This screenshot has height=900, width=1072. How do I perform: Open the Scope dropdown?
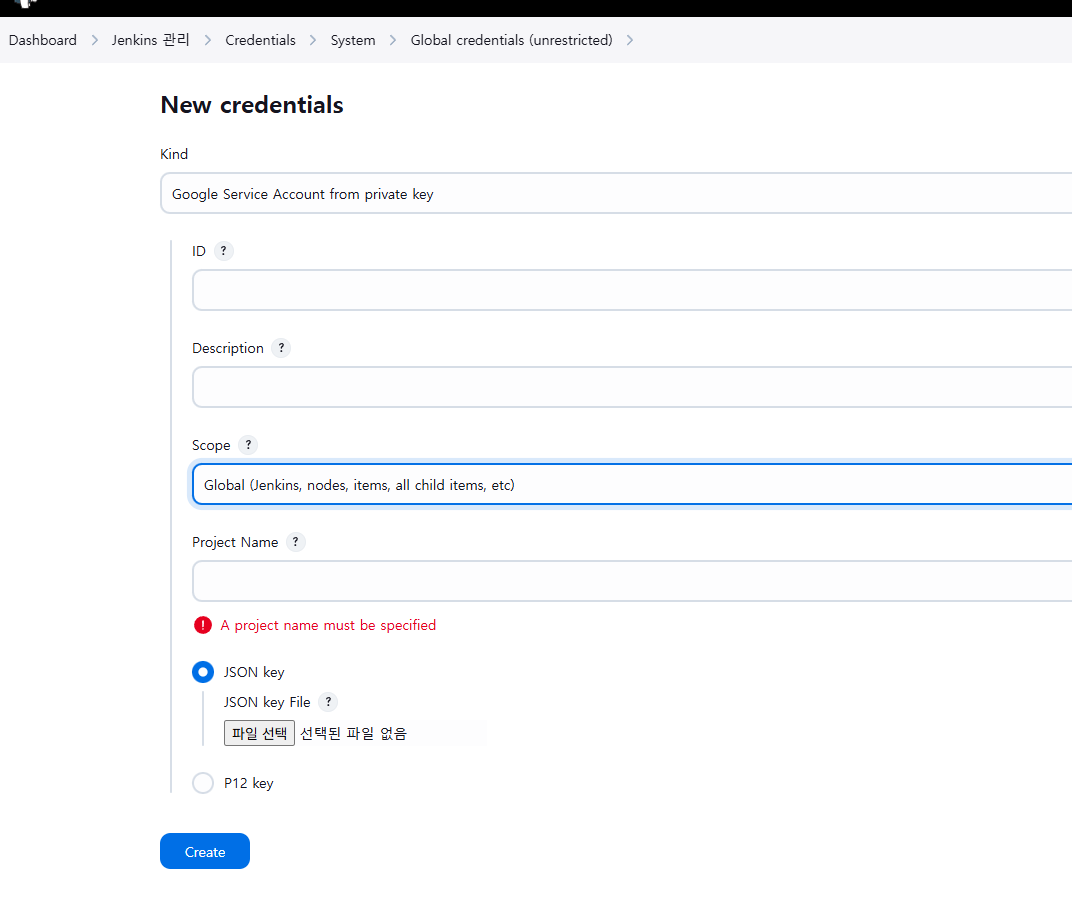pyautogui.click(x=632, y=484)
